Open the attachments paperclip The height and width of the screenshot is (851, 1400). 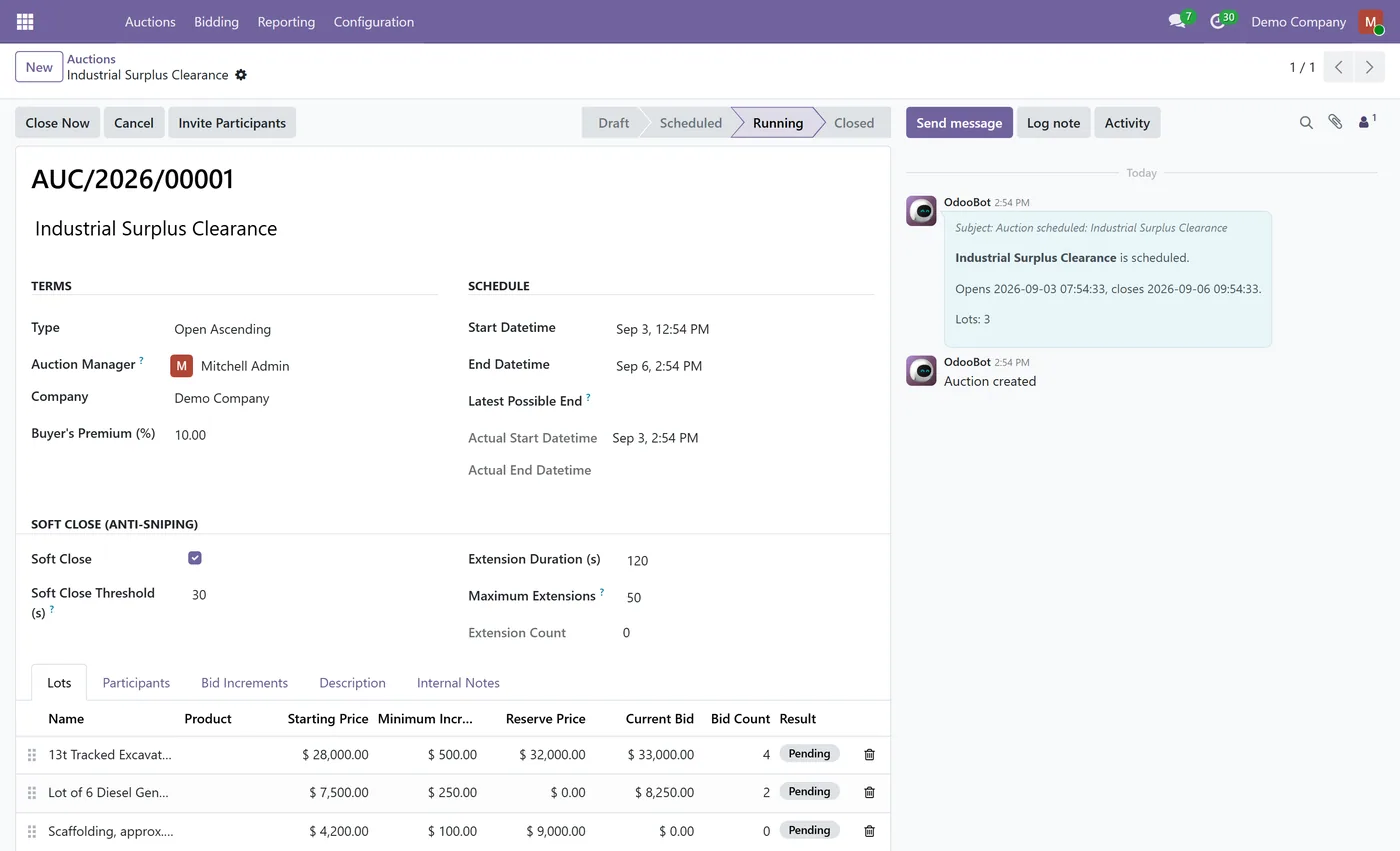1335,122
